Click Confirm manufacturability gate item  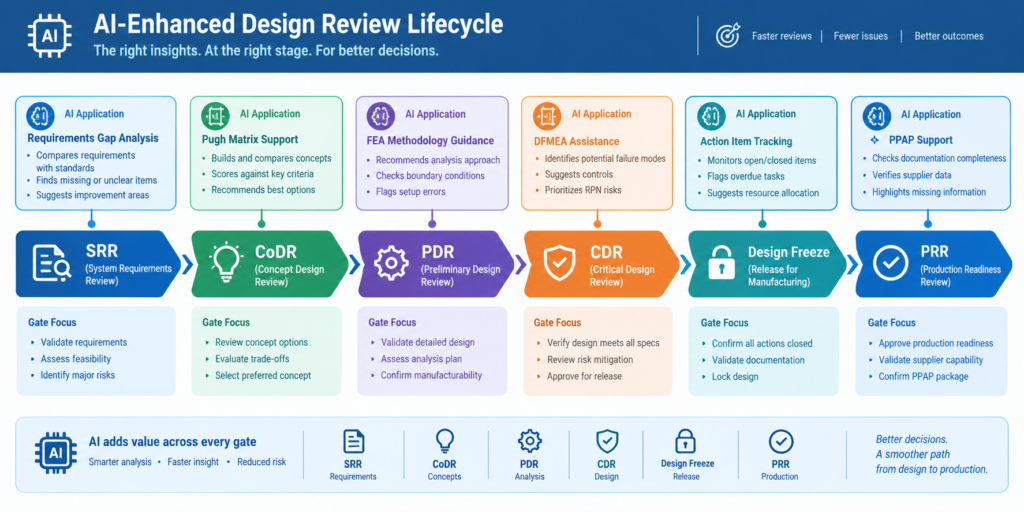tap(431, 376)
